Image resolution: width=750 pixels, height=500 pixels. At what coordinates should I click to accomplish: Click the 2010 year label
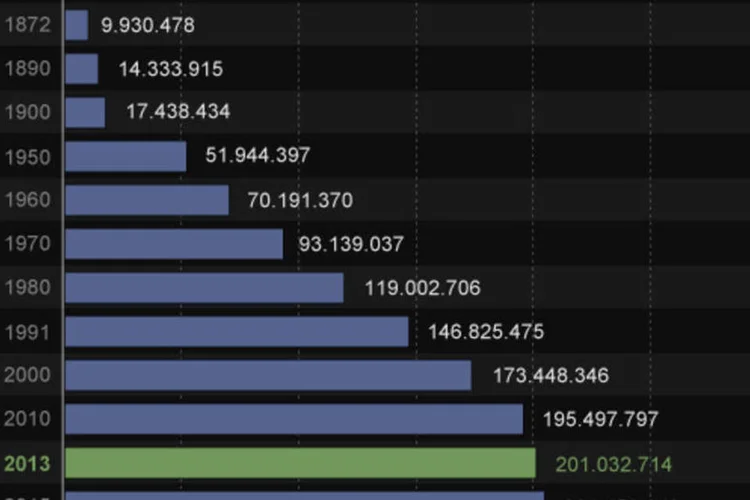coord(28,419)
